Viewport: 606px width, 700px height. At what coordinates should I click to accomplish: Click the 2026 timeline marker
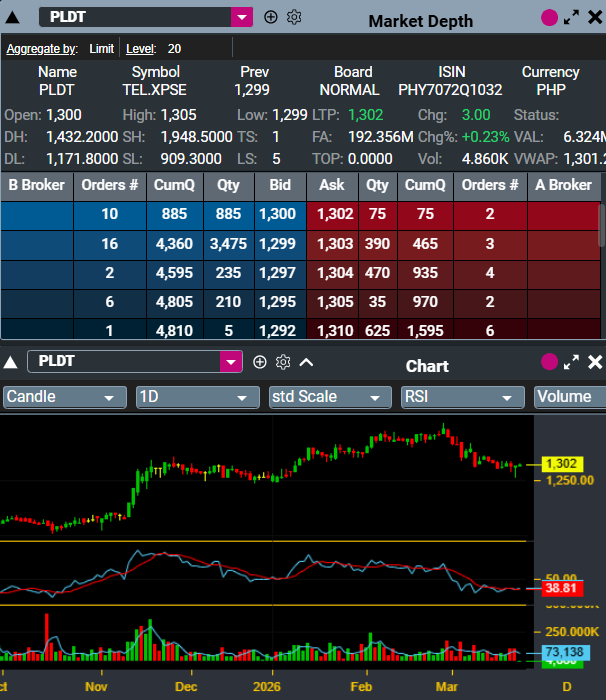pos(267,687)
